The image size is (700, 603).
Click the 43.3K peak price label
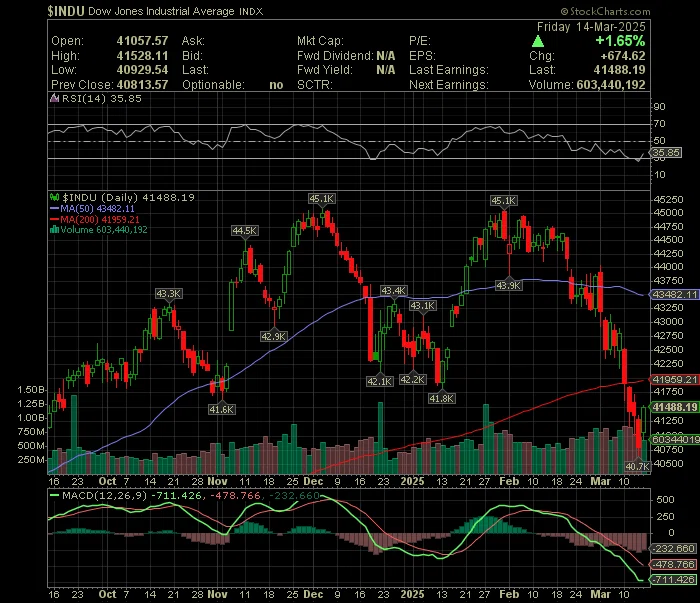point(168,294)
